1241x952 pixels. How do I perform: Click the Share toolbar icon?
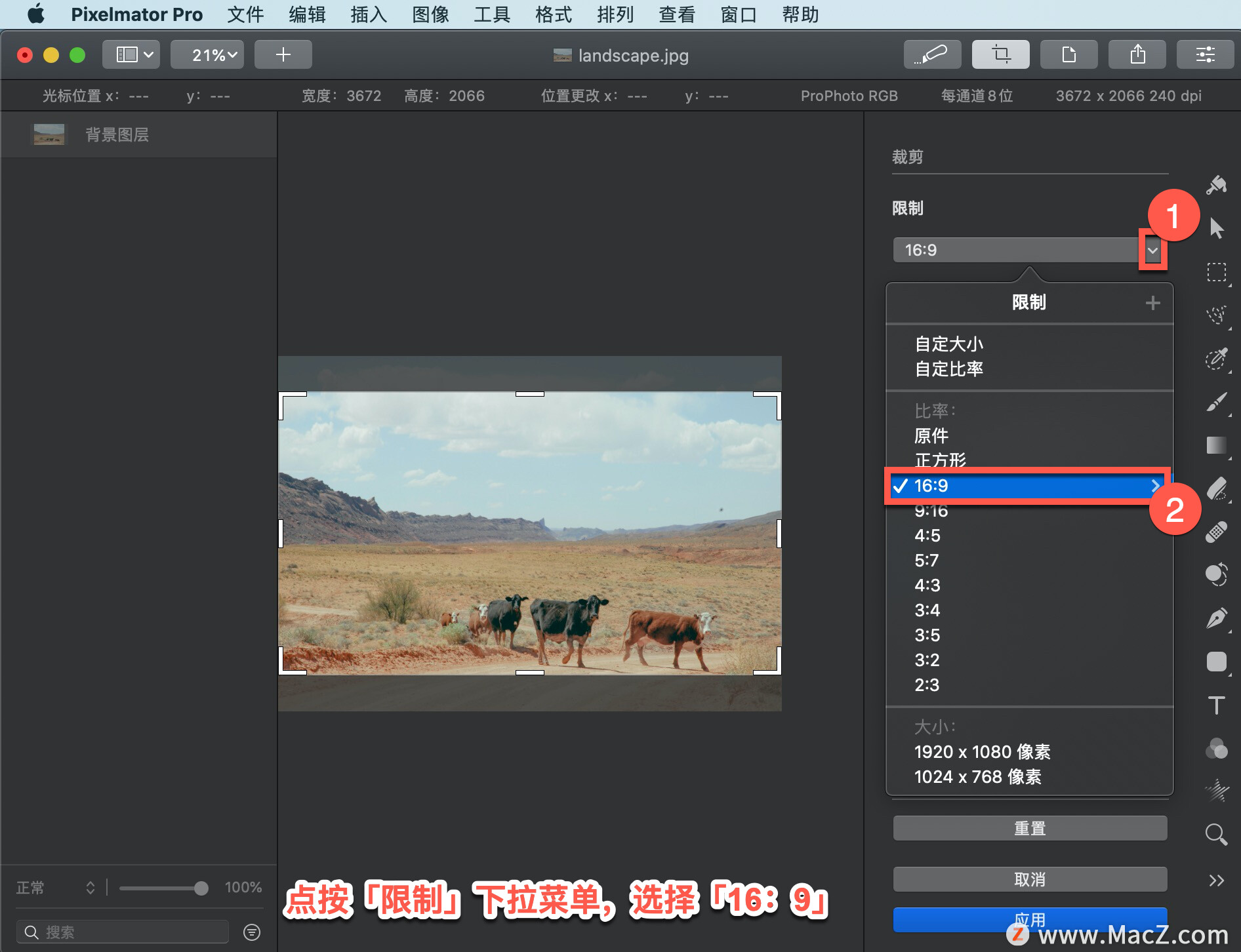click(1137, 54)
